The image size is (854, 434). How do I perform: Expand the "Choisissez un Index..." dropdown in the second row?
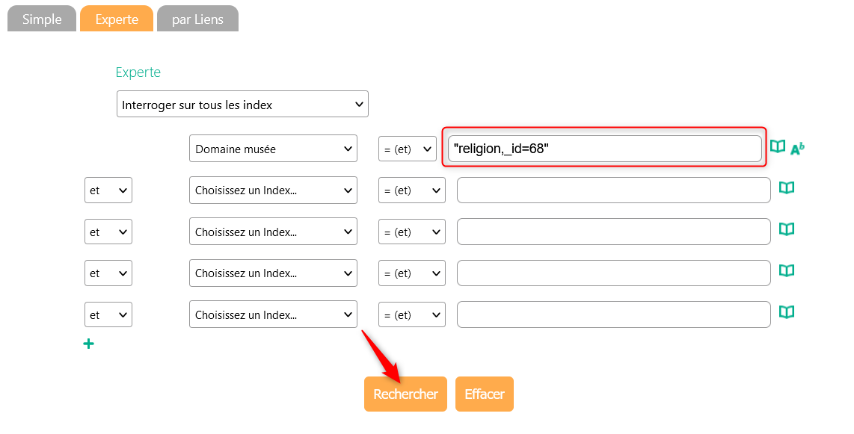pyautogui.click(x=273, y=190)
